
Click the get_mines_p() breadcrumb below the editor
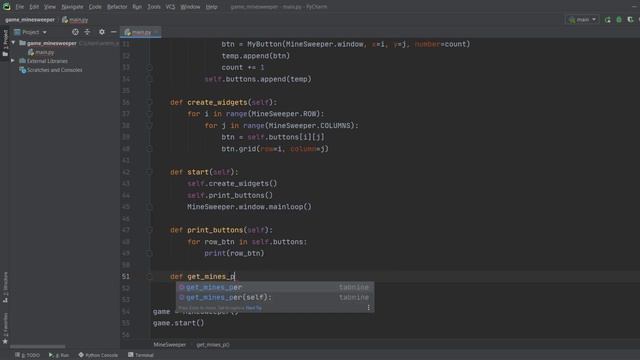click(213, 345)
